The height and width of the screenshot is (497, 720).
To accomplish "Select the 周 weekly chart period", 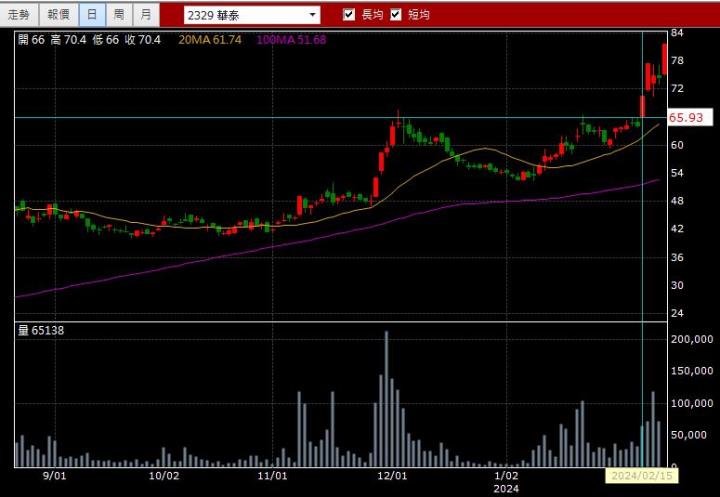I will 119,15.
